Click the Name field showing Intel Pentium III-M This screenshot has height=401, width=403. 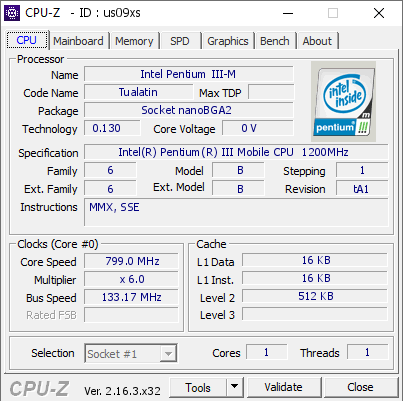click(x=189, y=74)
